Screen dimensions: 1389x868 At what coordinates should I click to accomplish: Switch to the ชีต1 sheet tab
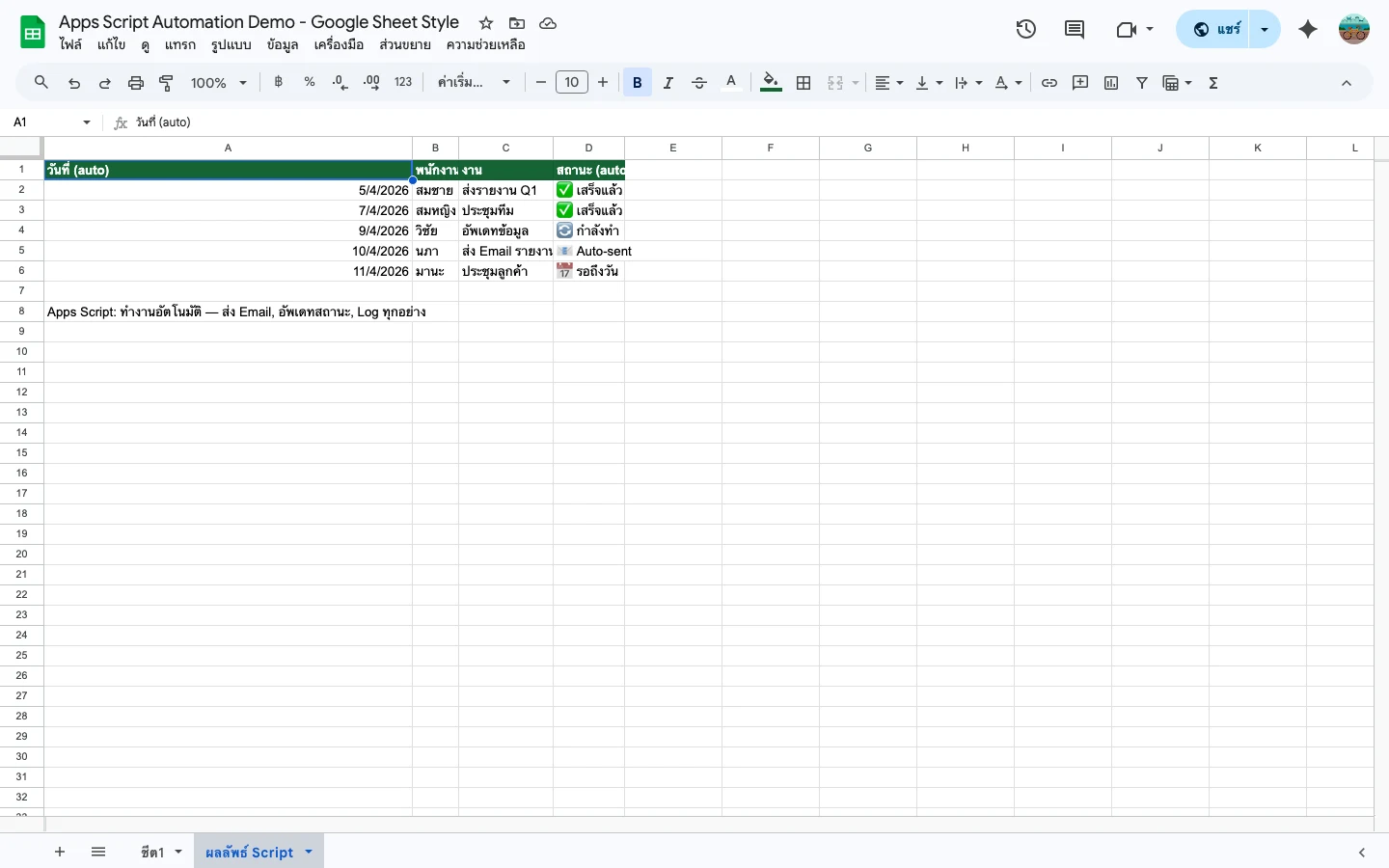coord(152,852)
